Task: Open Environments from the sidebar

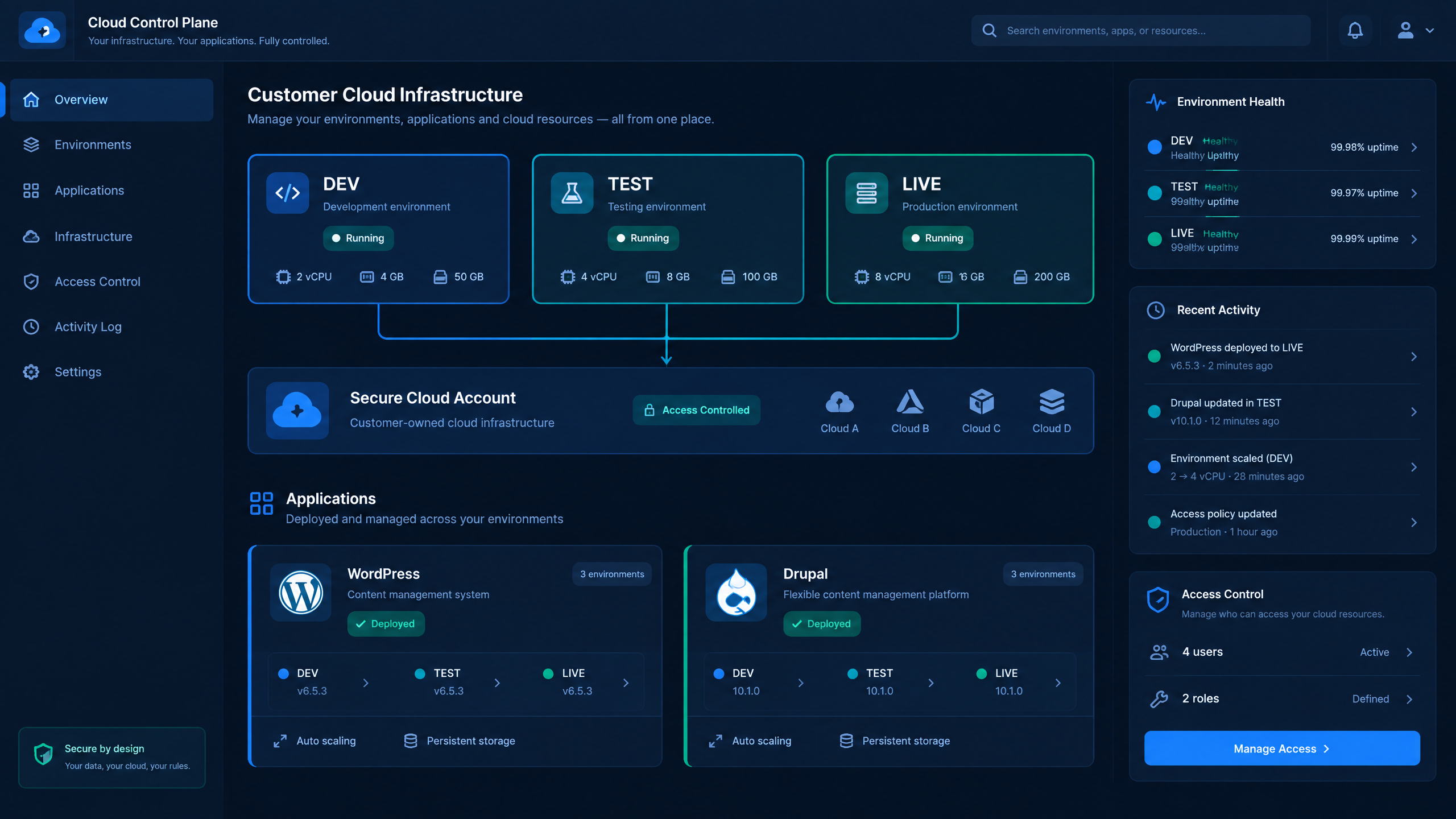Action: tap(111, 144)
